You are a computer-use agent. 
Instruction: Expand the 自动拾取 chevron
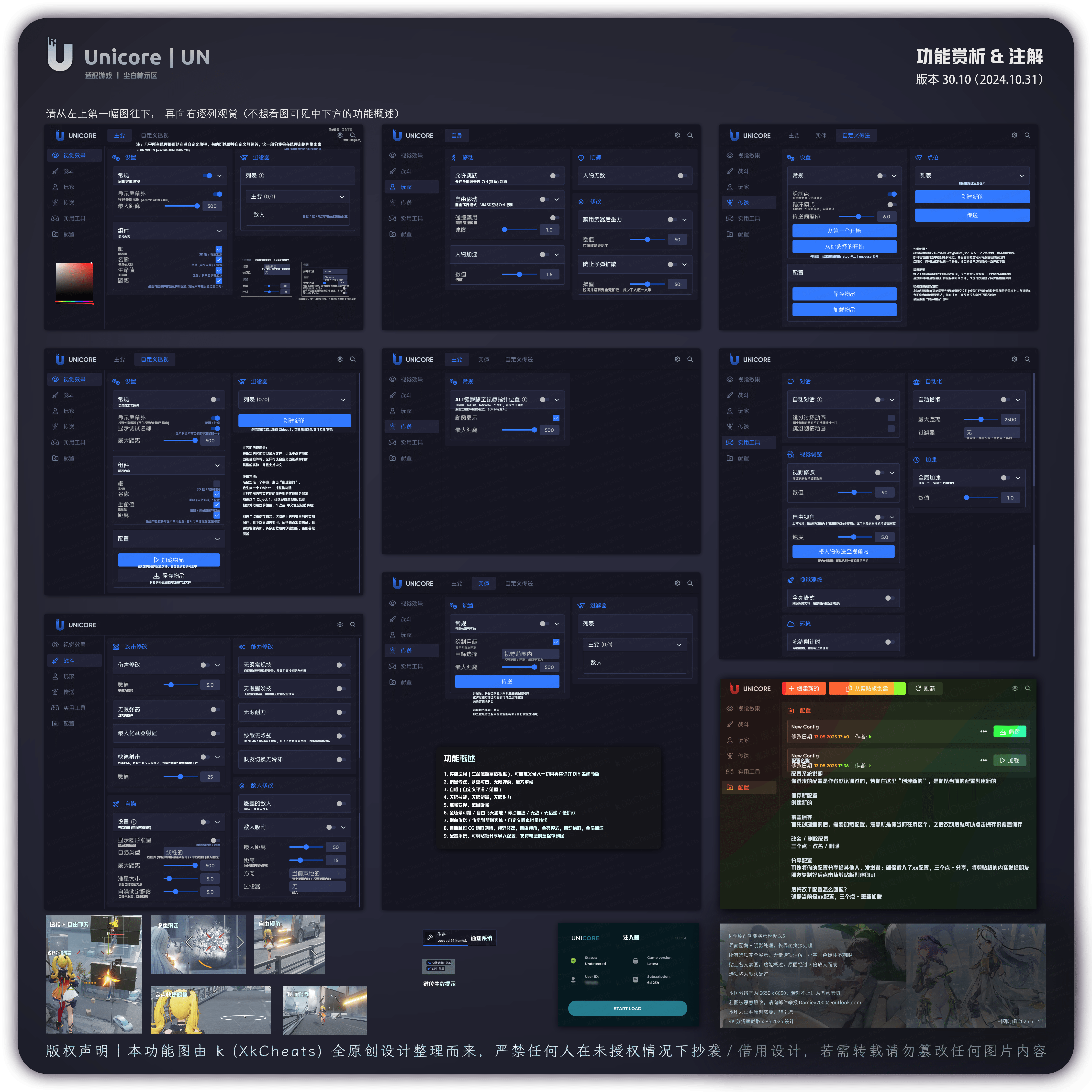coord(1018,400)
